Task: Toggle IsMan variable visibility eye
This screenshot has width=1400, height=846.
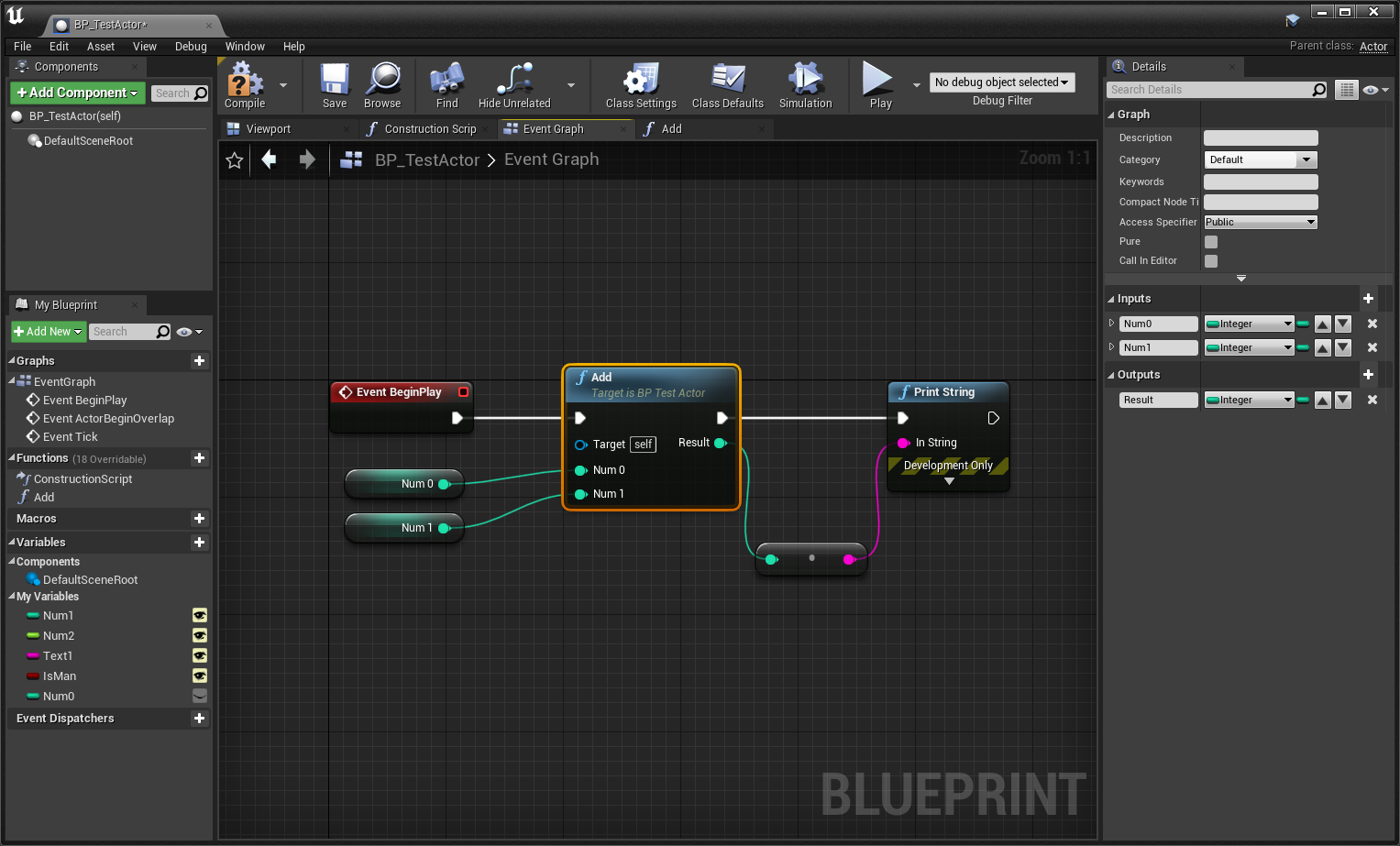Action: point(199,676)
